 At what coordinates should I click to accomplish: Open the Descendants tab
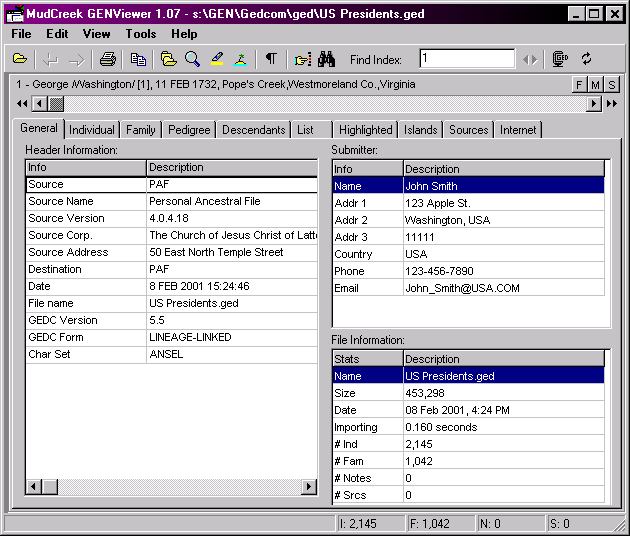click(253, 130)
